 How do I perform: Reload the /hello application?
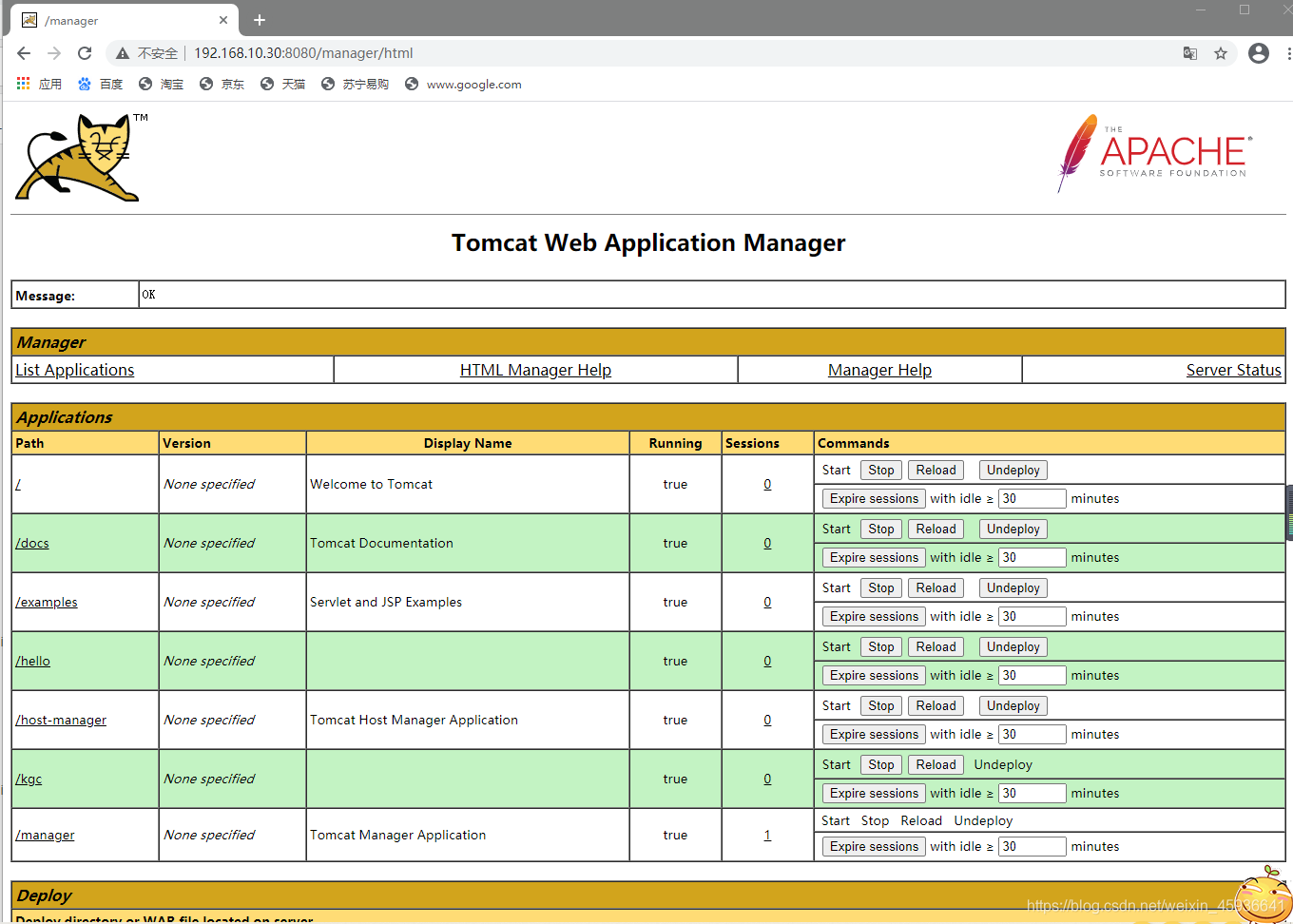(936, 646)
